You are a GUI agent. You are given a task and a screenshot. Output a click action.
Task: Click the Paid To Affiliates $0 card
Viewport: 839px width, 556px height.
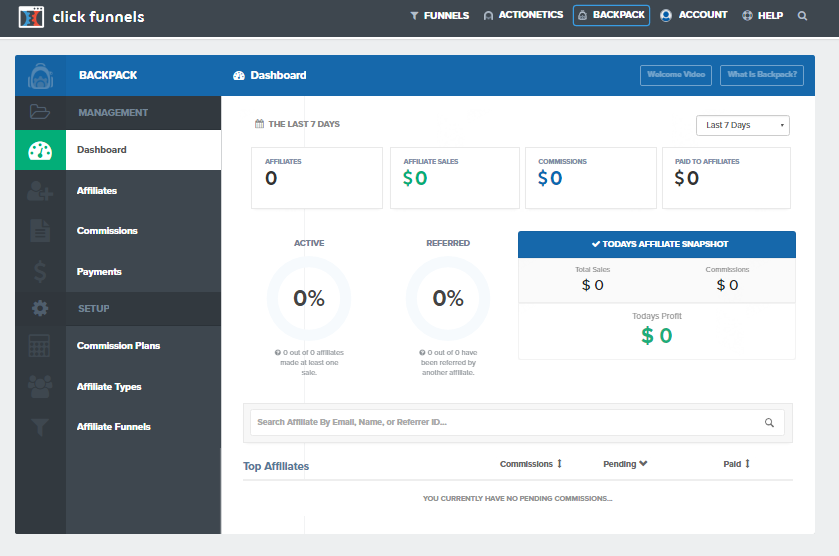726,178
